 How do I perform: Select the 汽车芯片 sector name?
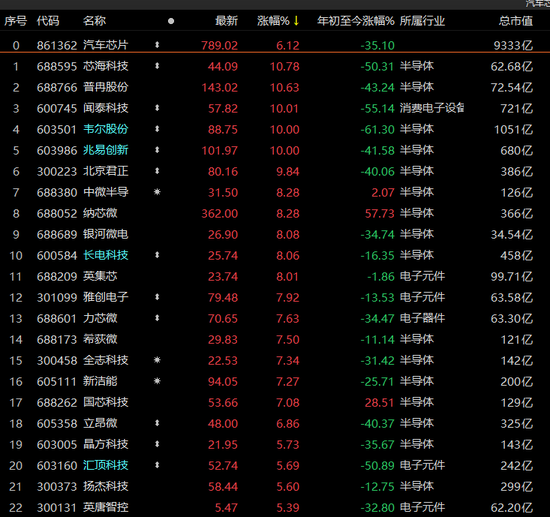tap(106, 45)
